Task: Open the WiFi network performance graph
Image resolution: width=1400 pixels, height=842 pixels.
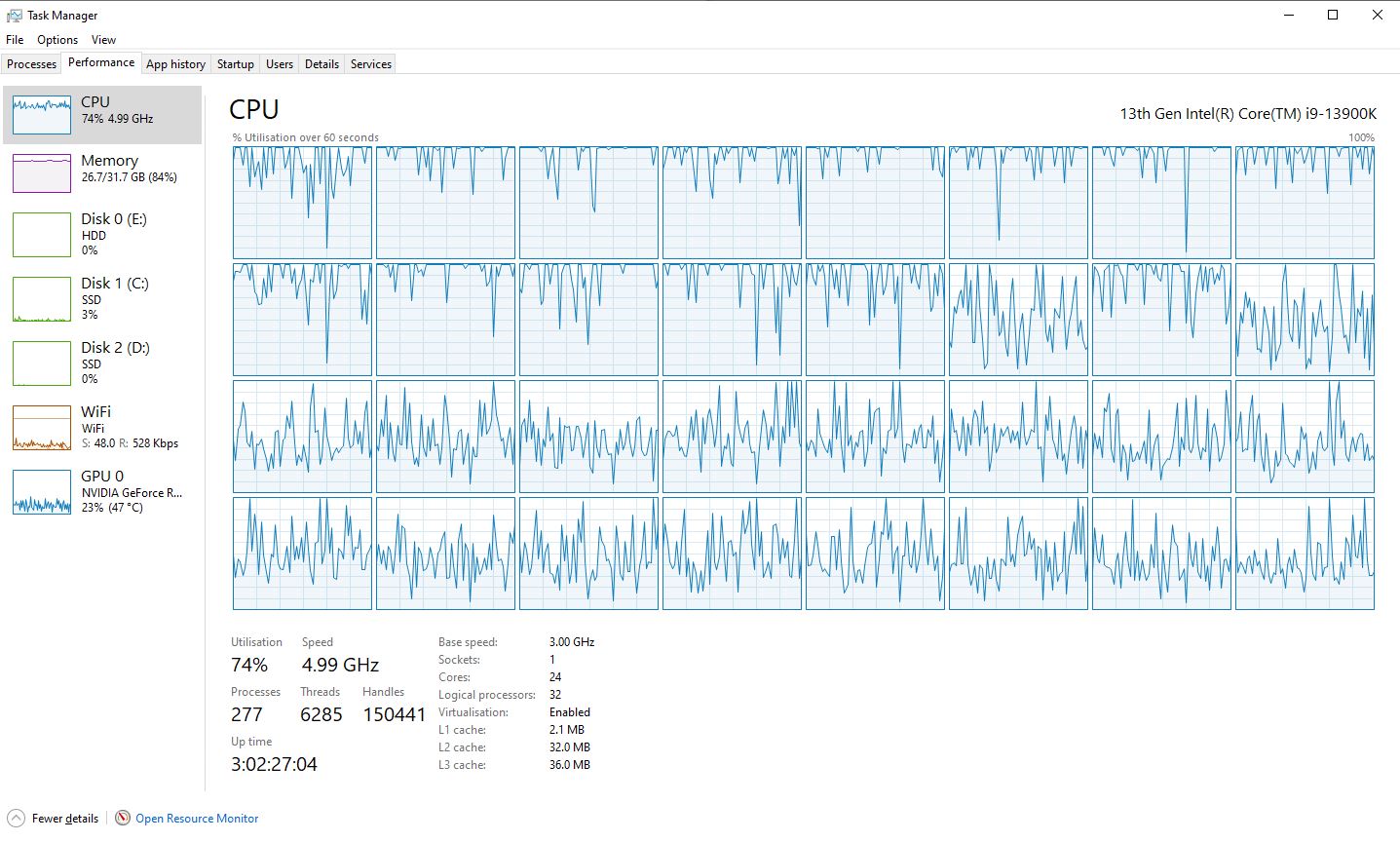Action: (102, 426)
